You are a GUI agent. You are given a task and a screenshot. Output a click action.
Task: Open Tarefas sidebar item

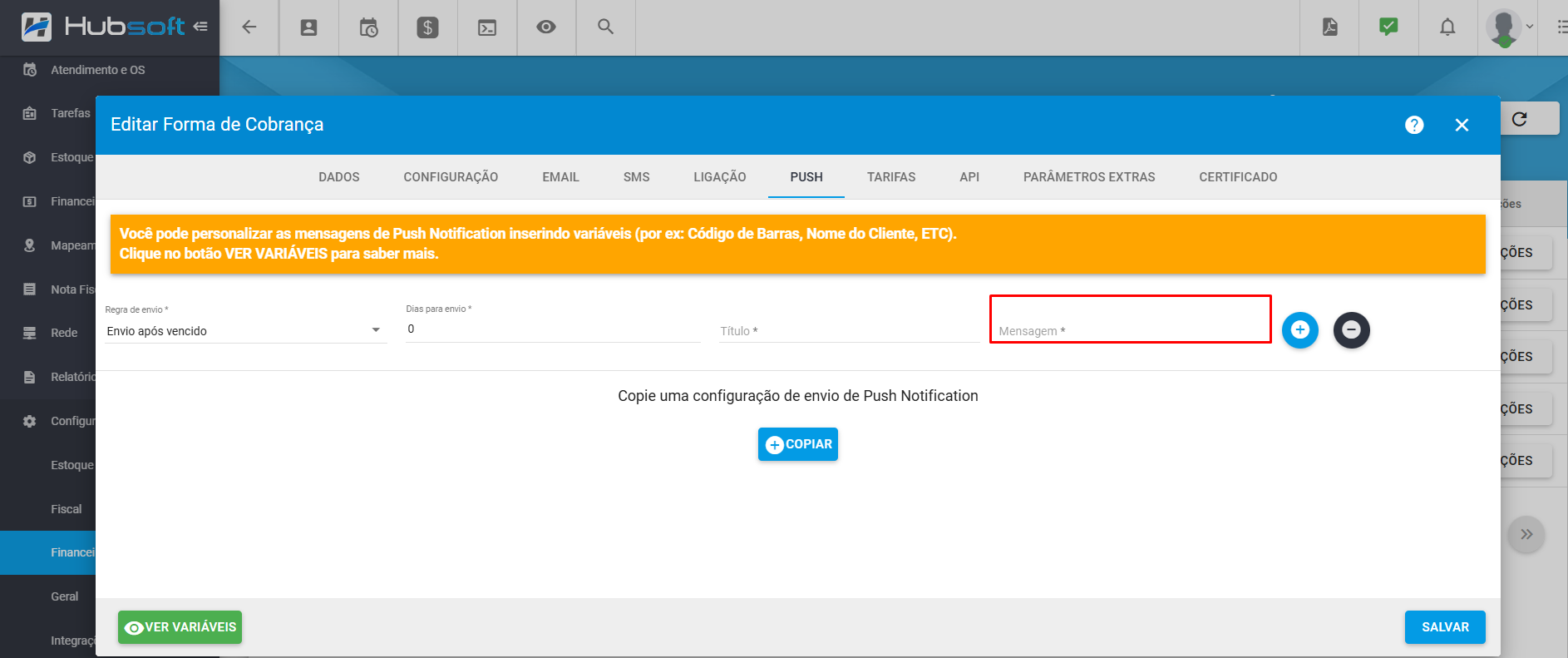click(71, 113)
